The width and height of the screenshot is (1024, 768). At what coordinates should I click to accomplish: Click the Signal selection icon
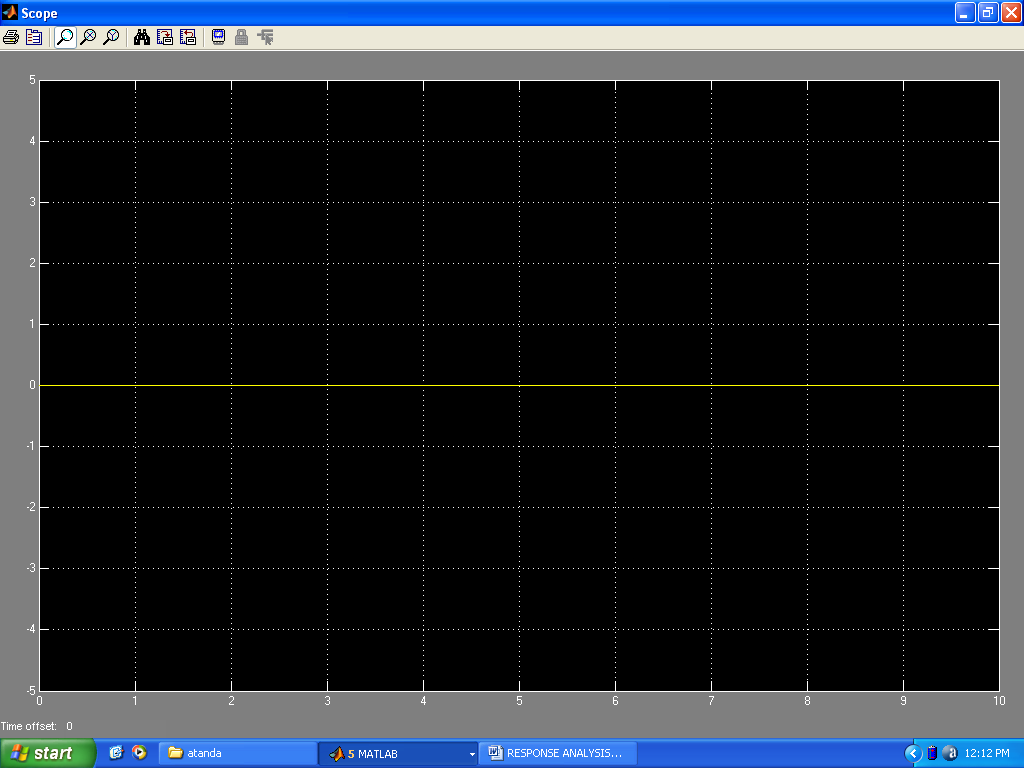(x=265, y=37)
